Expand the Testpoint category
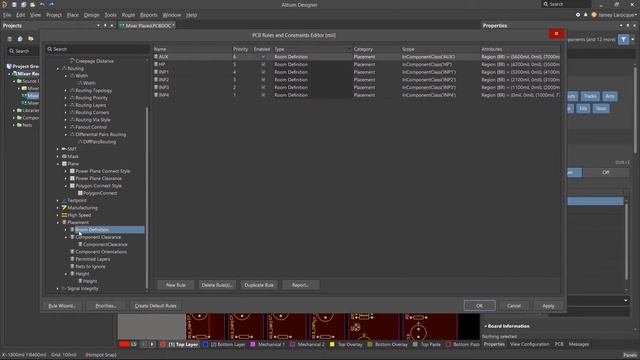Viewport: 640px width, 360px height. (x=58, y=200)
